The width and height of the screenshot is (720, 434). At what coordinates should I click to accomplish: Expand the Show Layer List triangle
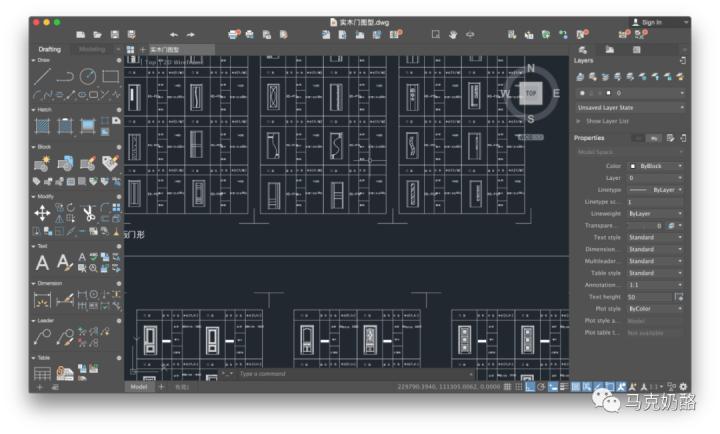click(x=577, y=120)
